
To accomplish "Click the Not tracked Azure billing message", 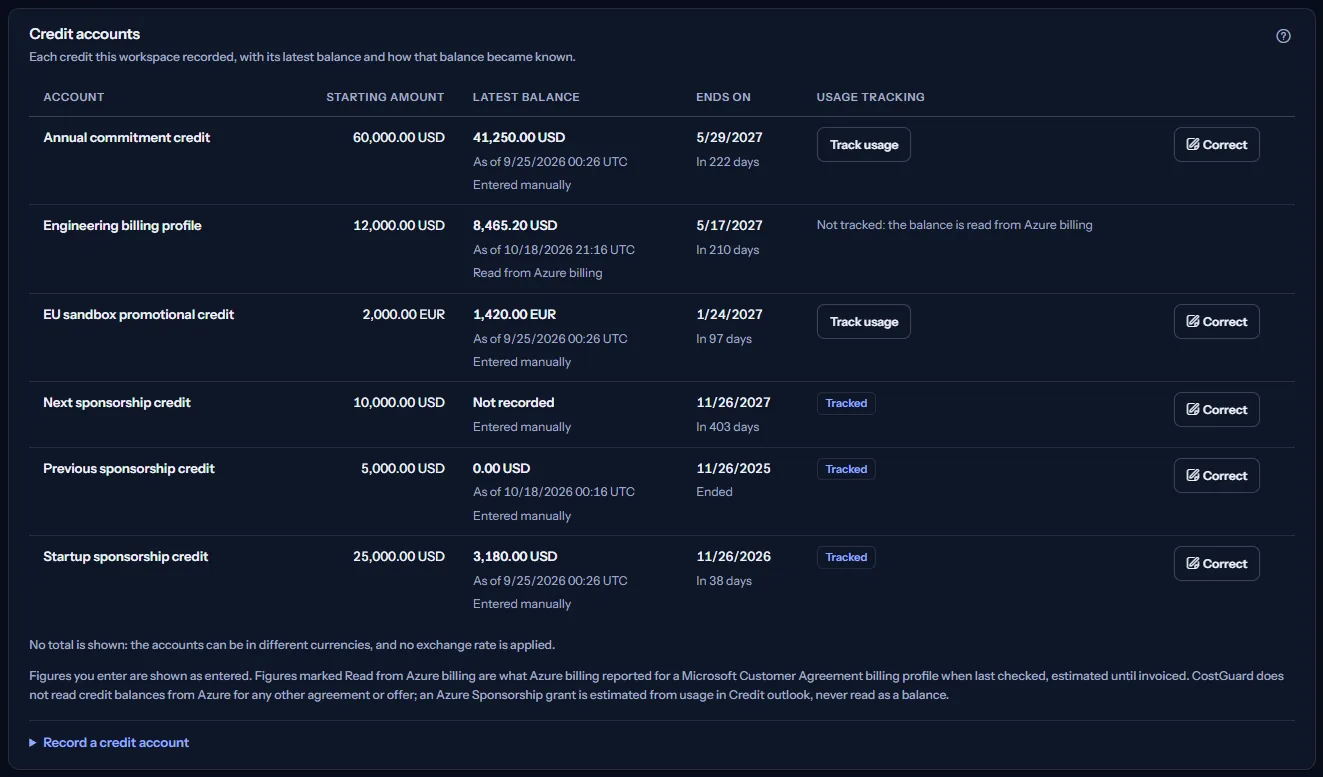I will tap(955, 226).
